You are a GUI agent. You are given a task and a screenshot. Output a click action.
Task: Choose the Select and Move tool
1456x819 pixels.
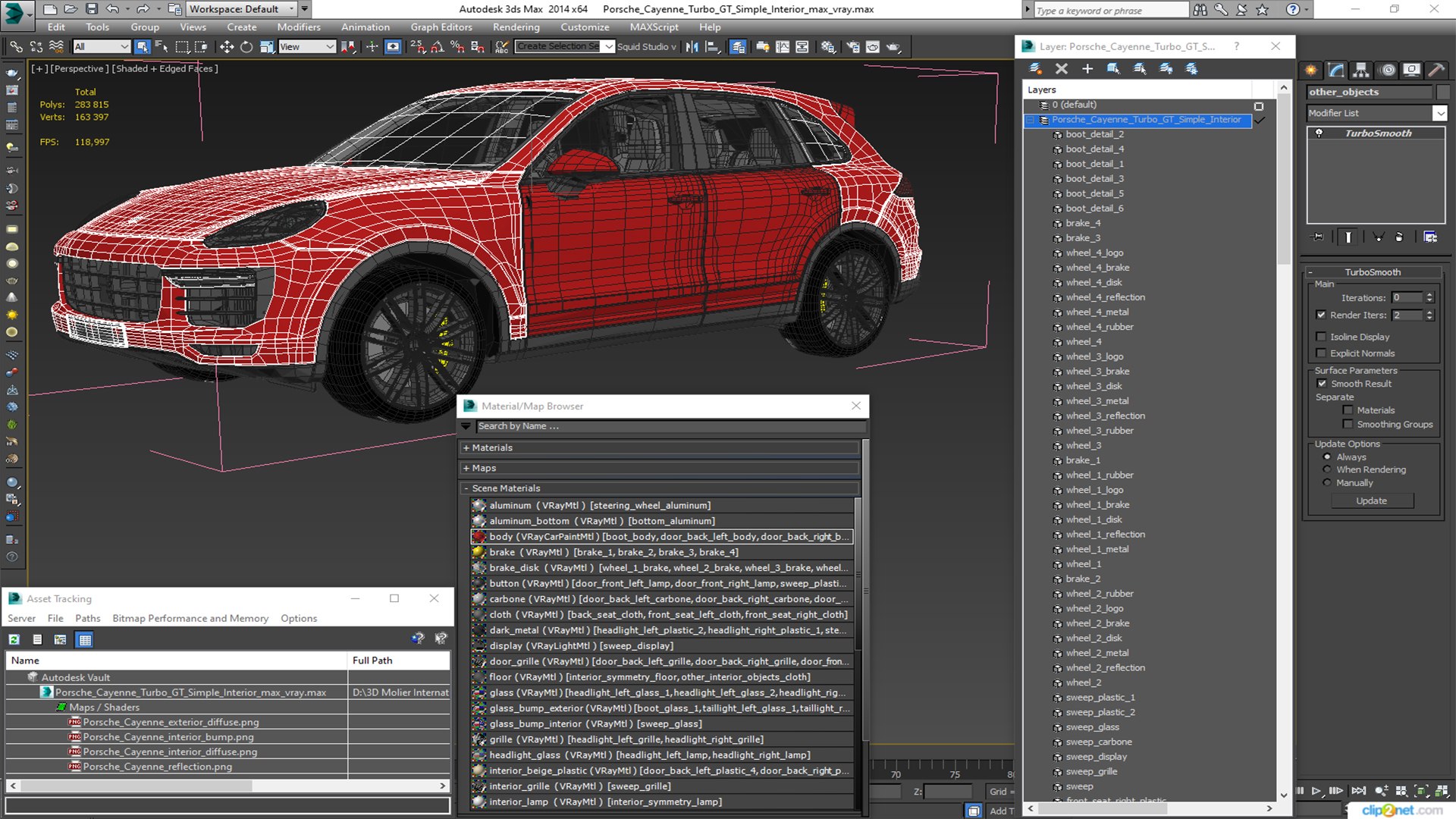click(x=227, y=47)
